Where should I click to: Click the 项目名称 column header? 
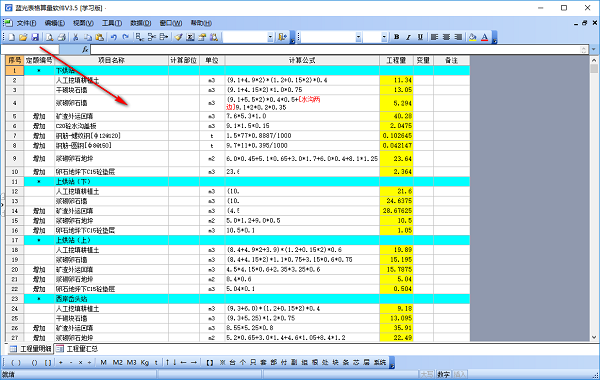point(111,60)
